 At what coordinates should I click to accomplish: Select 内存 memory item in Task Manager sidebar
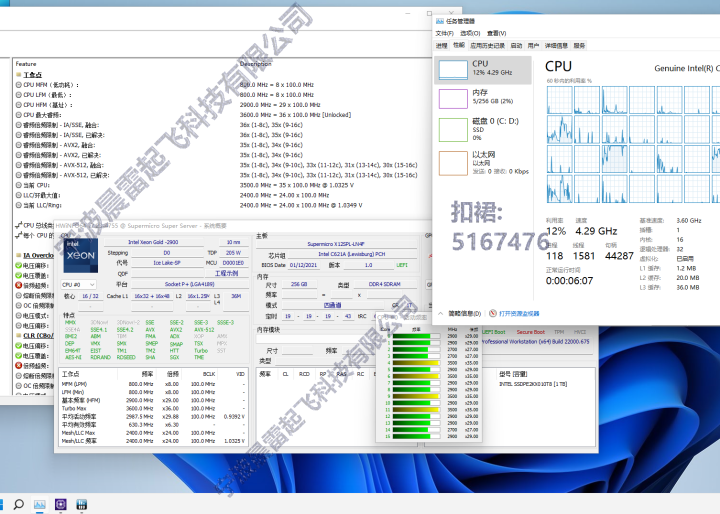click(x=483, y=98)
